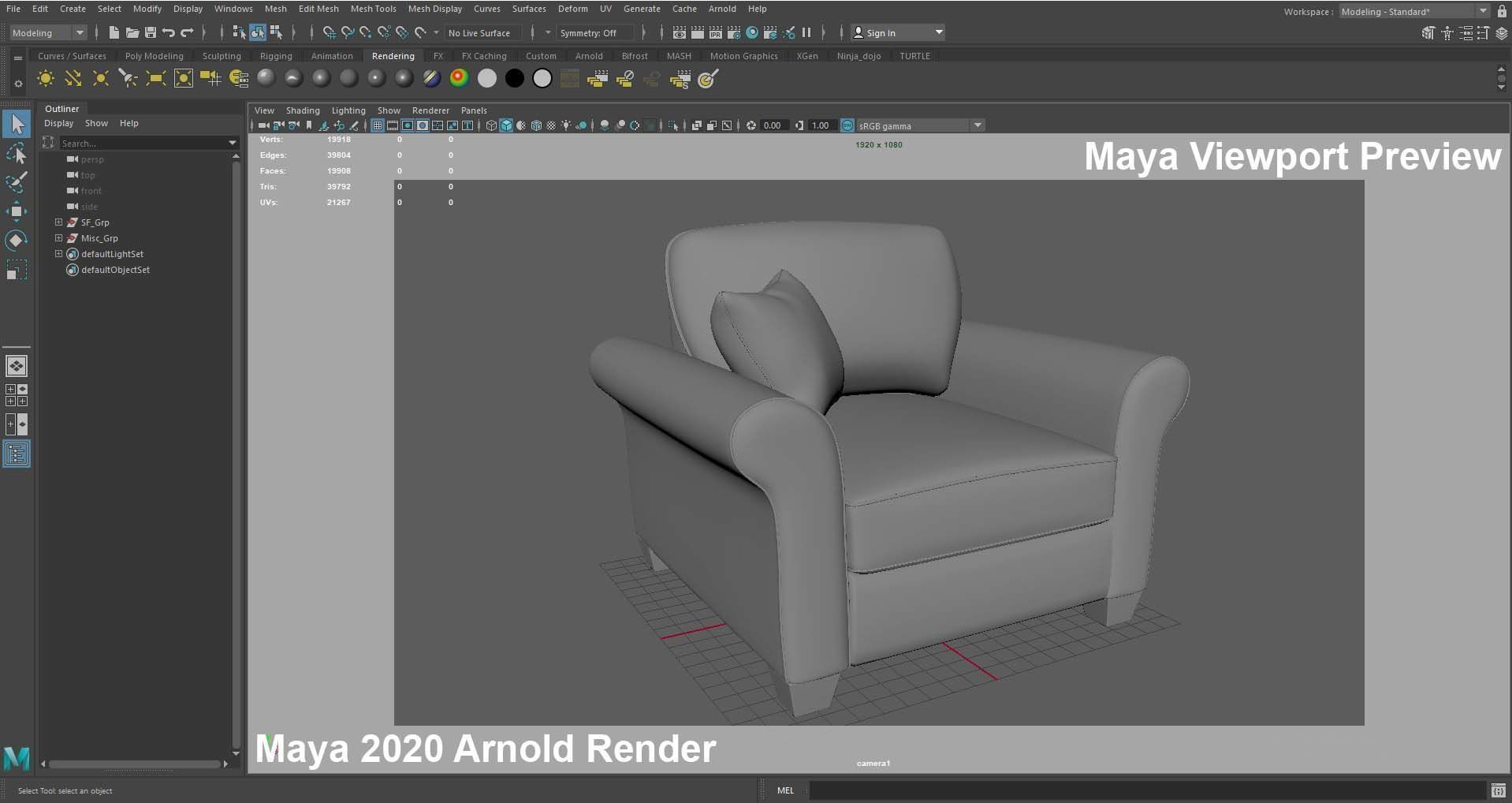Viewport: 1512px width, 803px height.
Task: Save the scene with floppy icon
Action: pyautogui.click(x=151, y=32)
